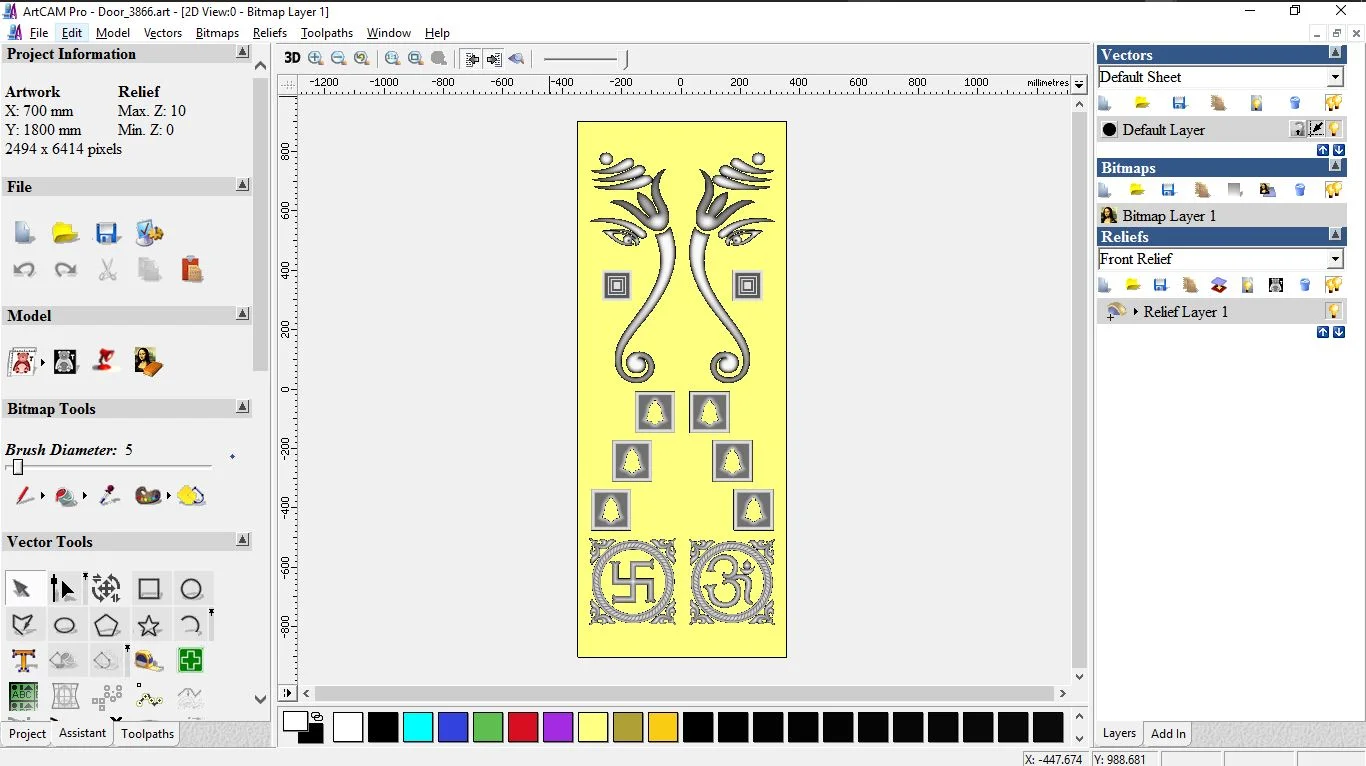Select Bitmap Layer 1 in Bitmaps list
This screenshot has width=1366, height=766.
(x=1168, y=216)
